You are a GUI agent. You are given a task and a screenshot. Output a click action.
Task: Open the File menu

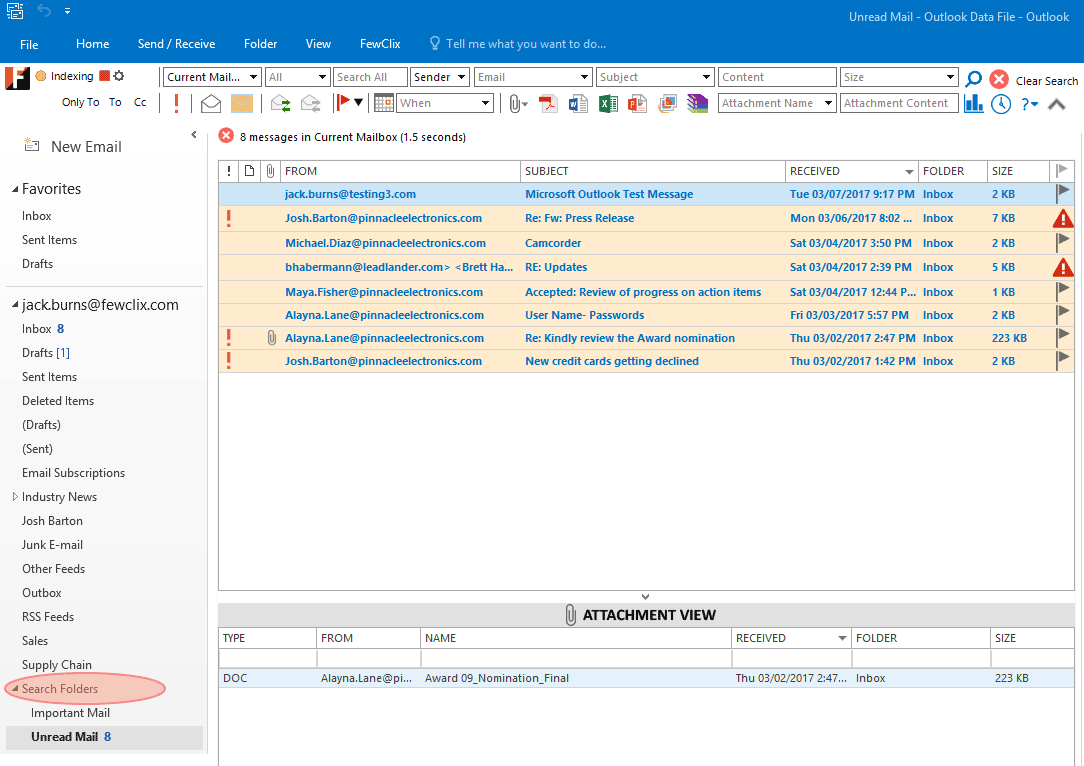pos(29,44)
